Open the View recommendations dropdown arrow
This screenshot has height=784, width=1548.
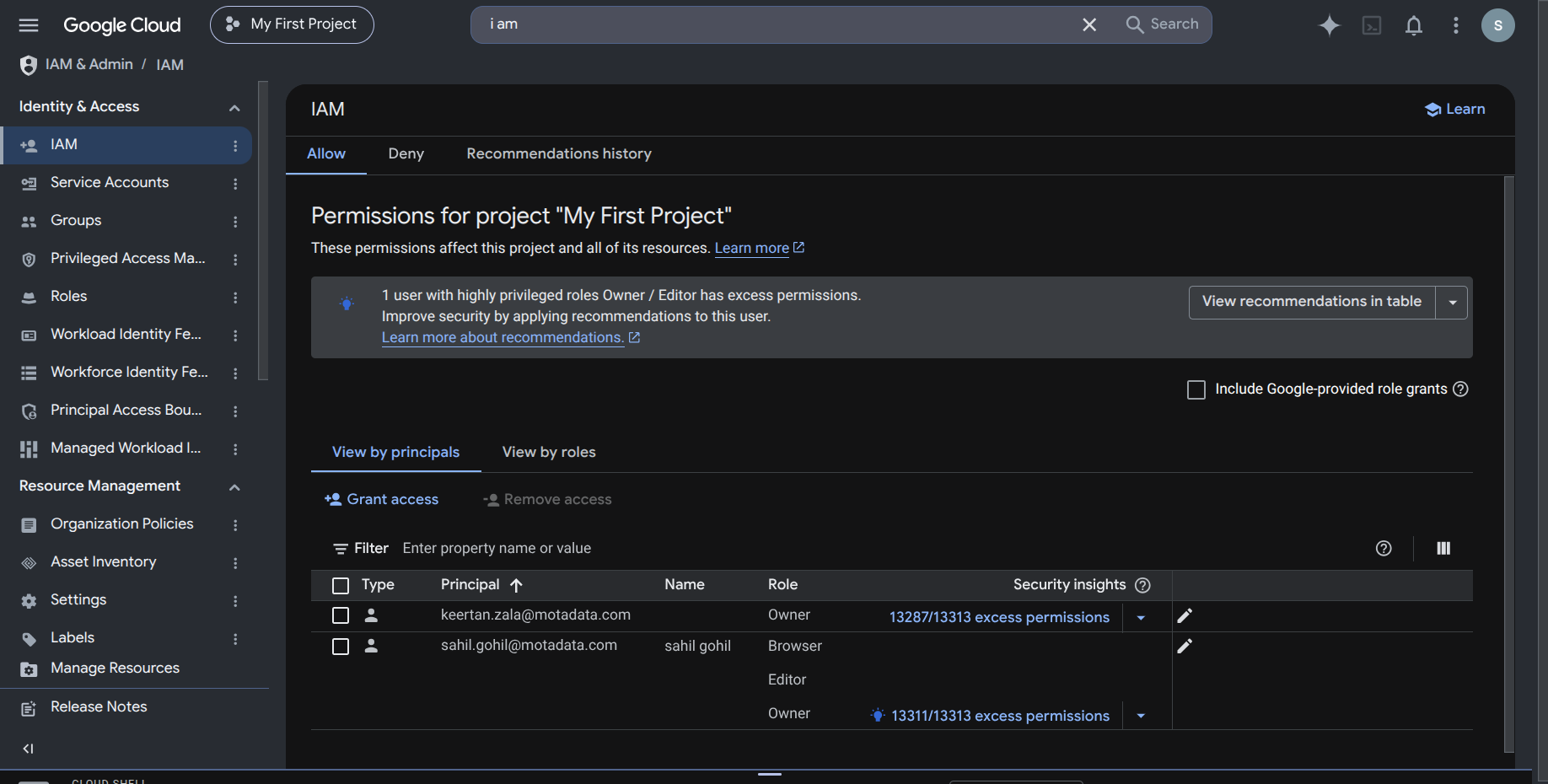(1452, 303)
